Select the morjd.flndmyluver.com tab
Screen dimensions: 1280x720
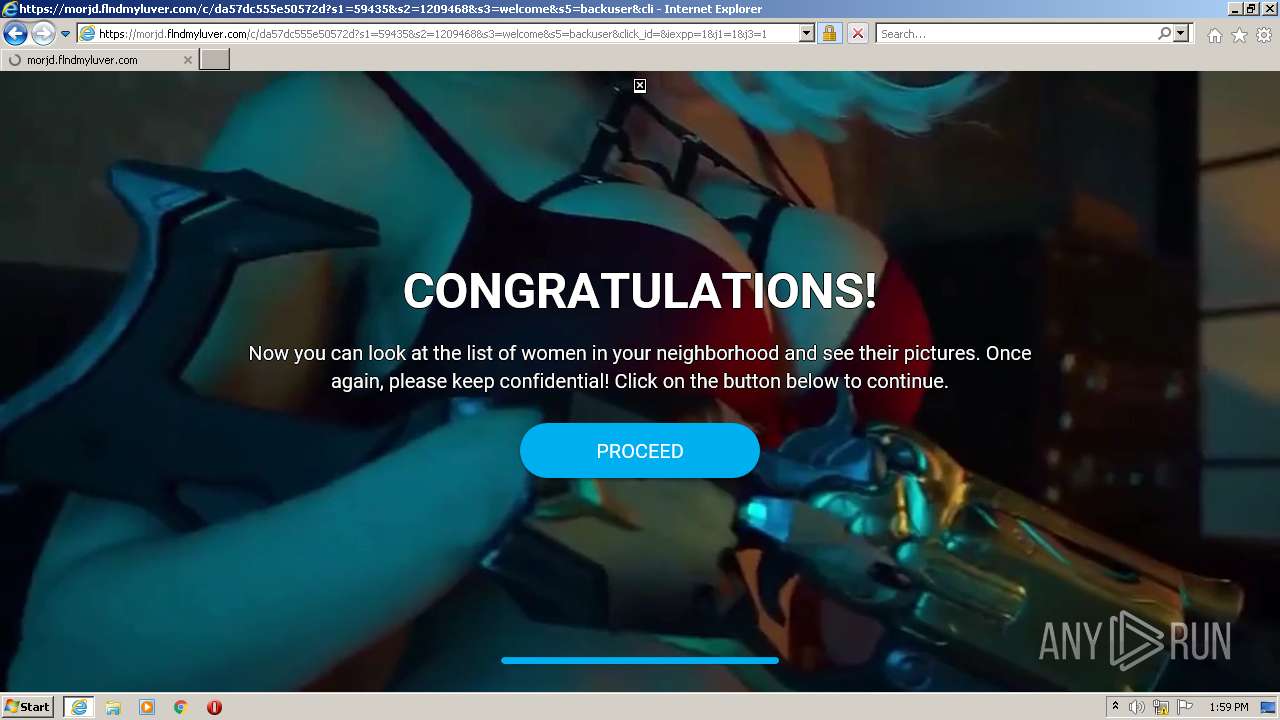(99, 60)
